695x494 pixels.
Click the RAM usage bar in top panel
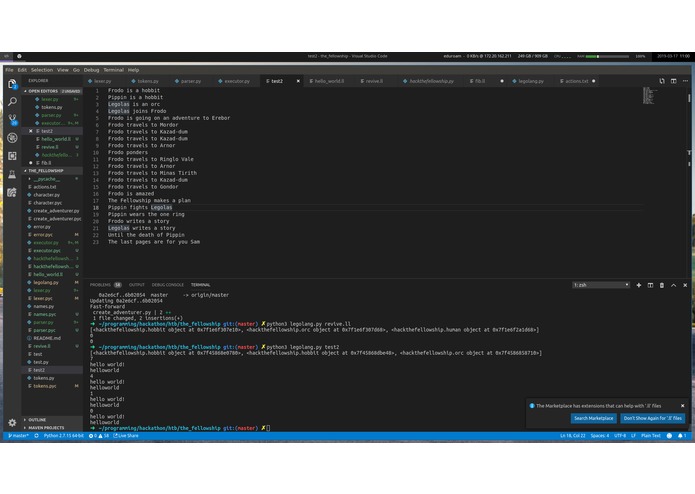point(607,56)
